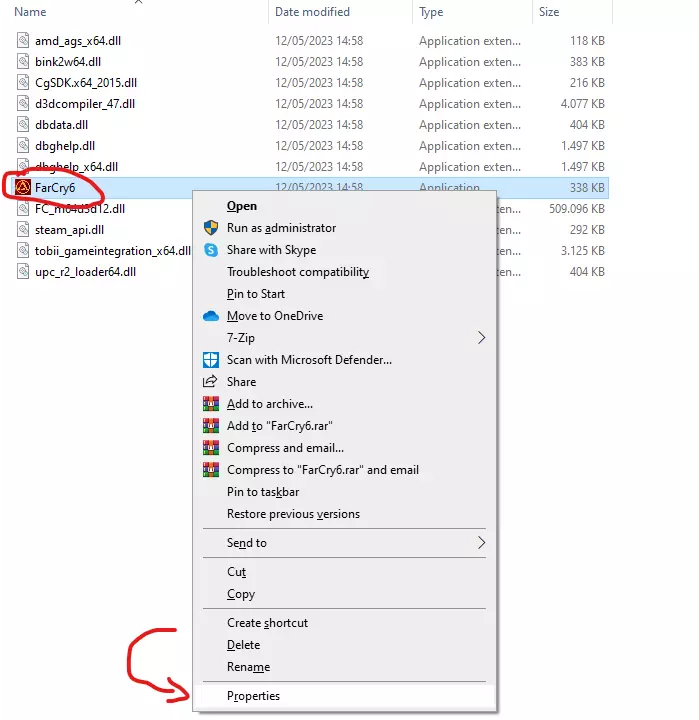Sort by the Name column header

[x=30, y=11]
